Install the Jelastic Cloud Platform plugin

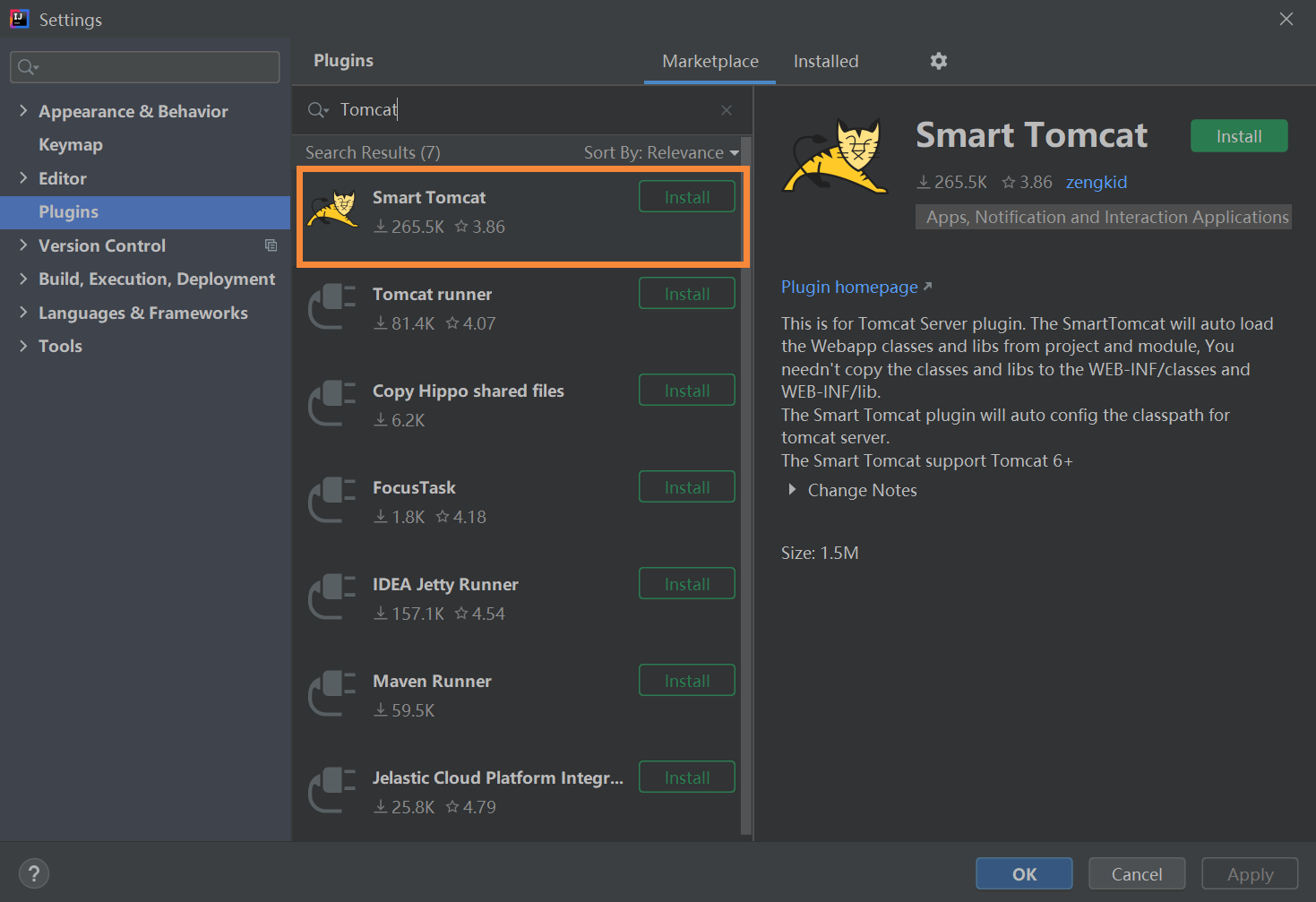coord(687,777)
